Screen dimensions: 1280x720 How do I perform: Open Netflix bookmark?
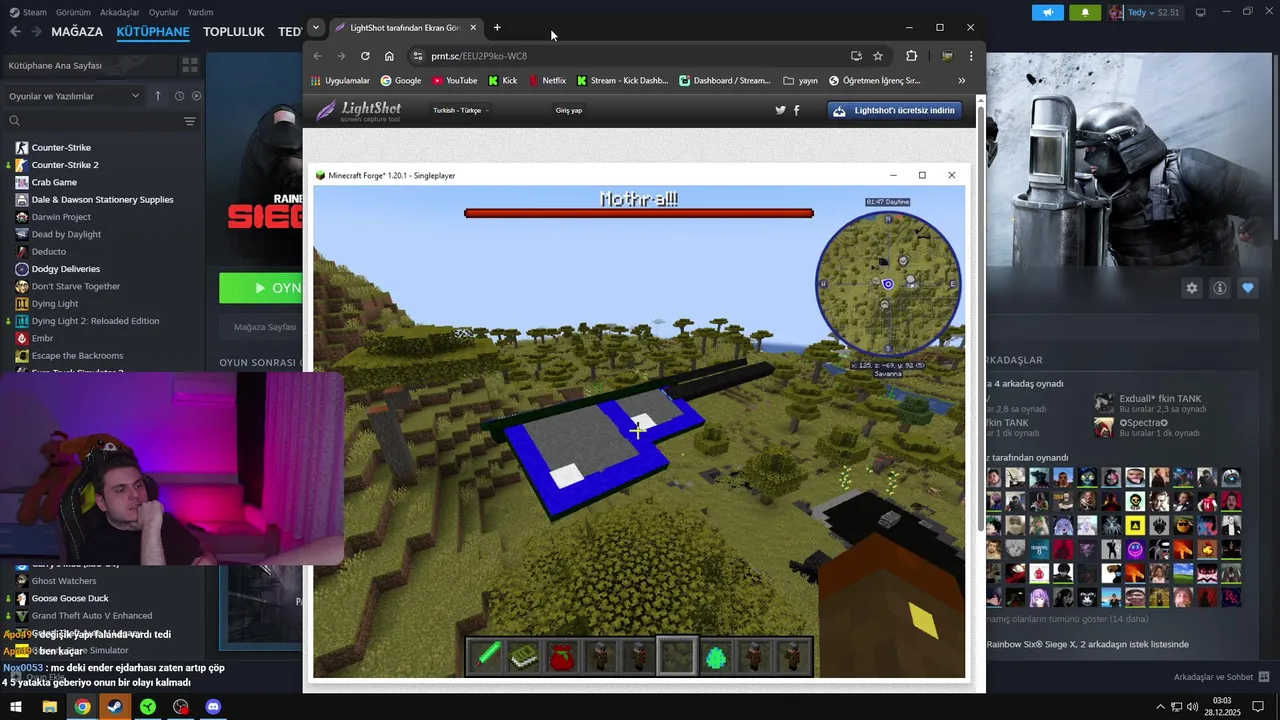[547, 80]
